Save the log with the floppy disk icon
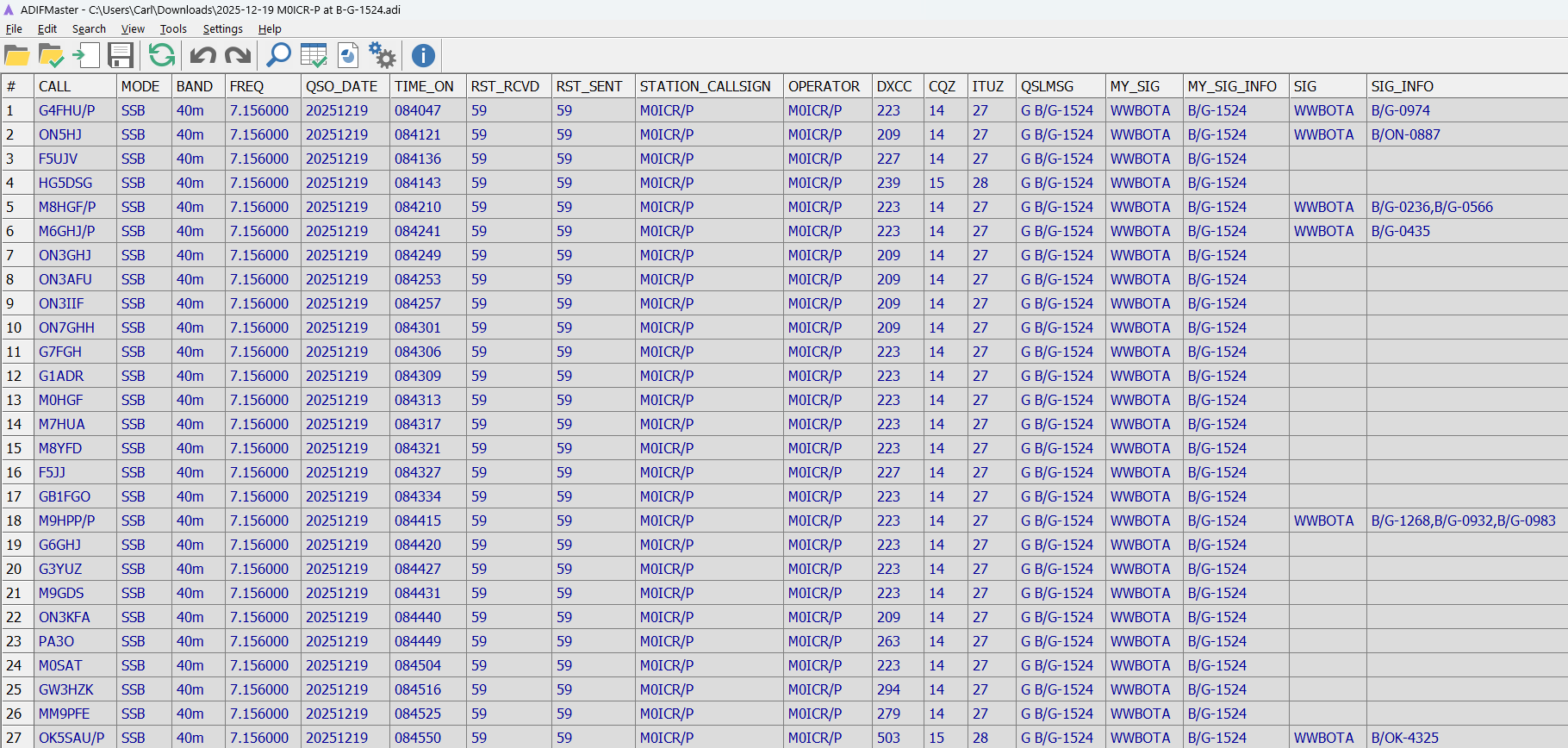 [121, 56]
